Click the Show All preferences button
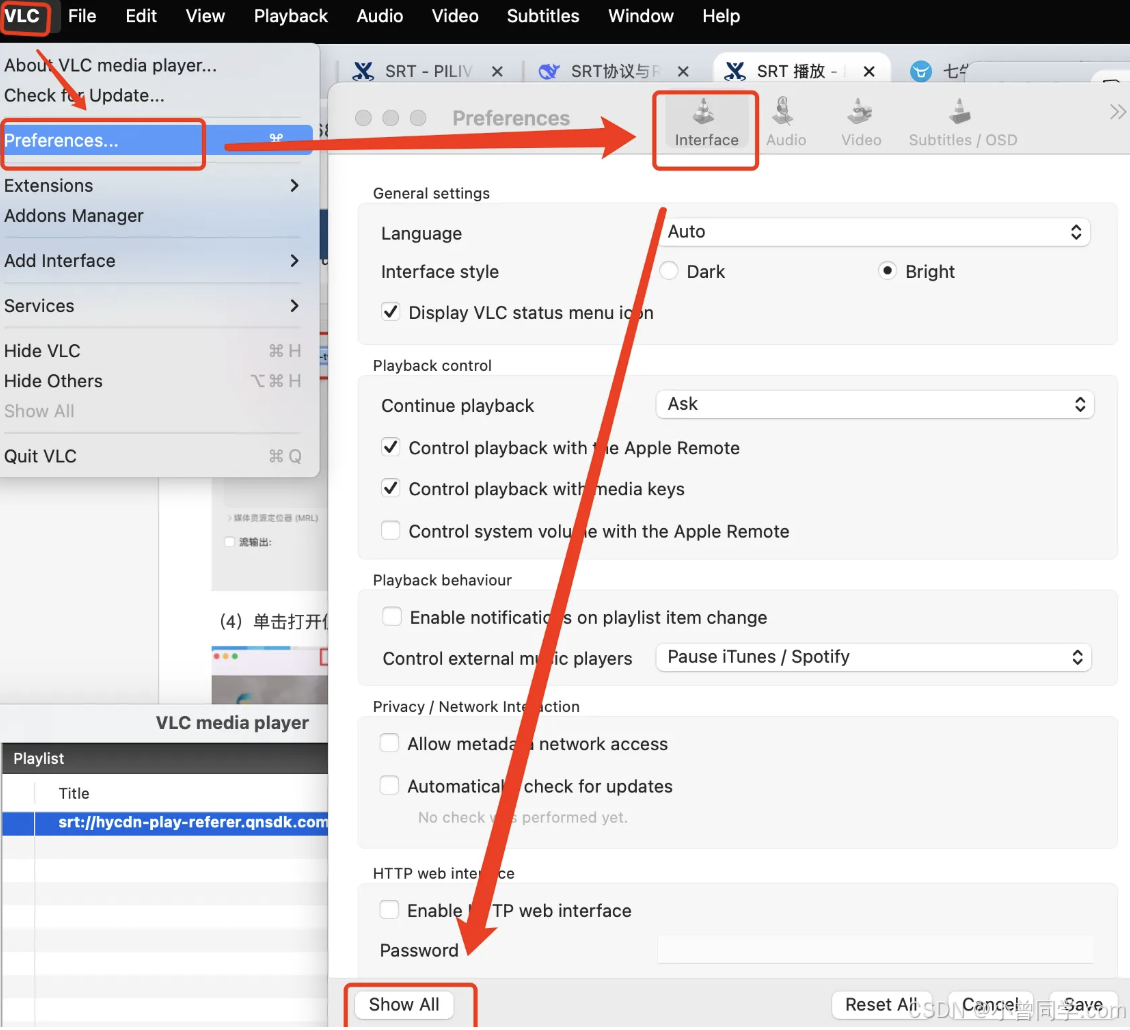 (404, 1005)
